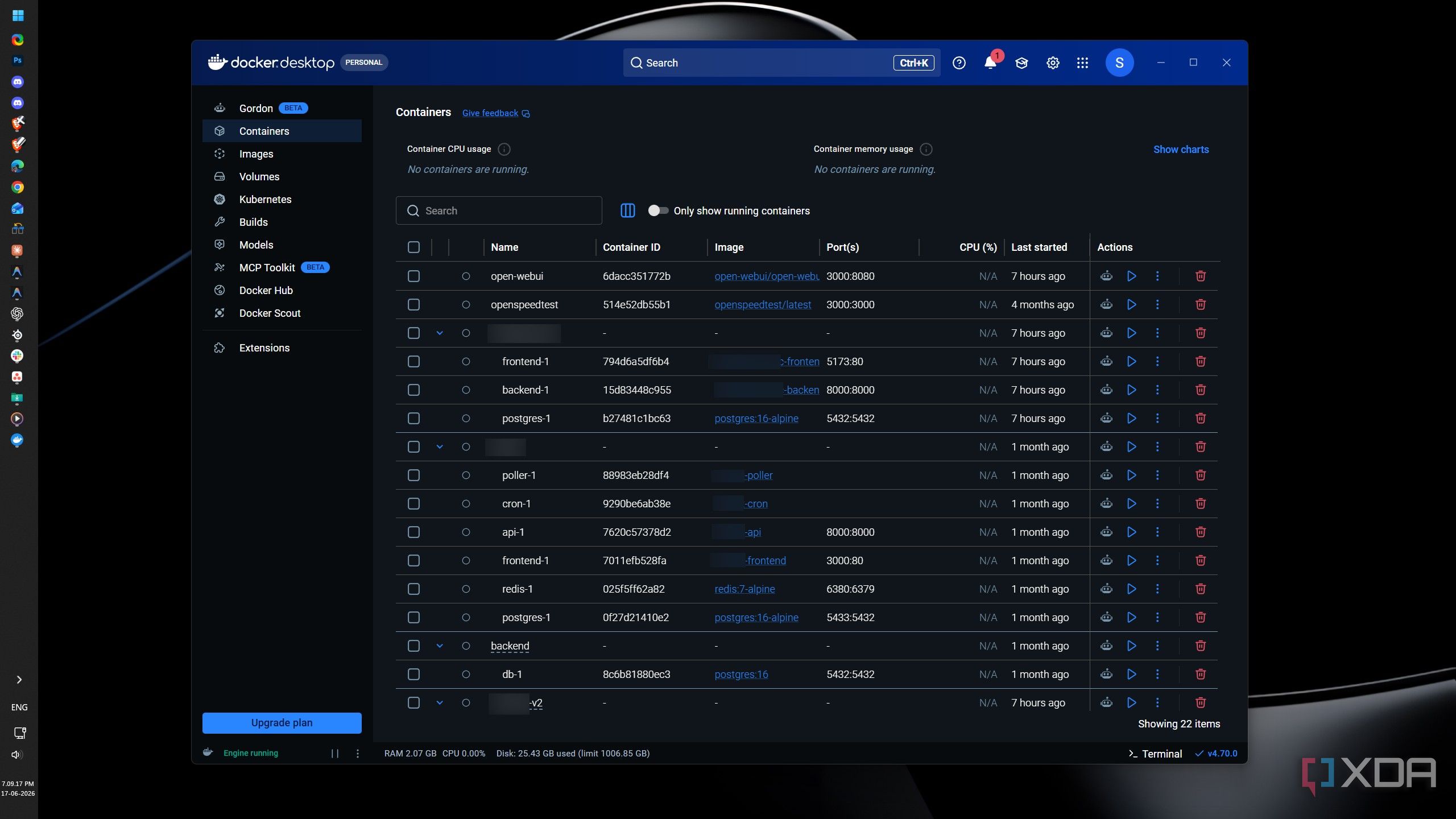Viewport: 1456px width, 819px height.
Task: Open the Images section
Action: point(282,154)
